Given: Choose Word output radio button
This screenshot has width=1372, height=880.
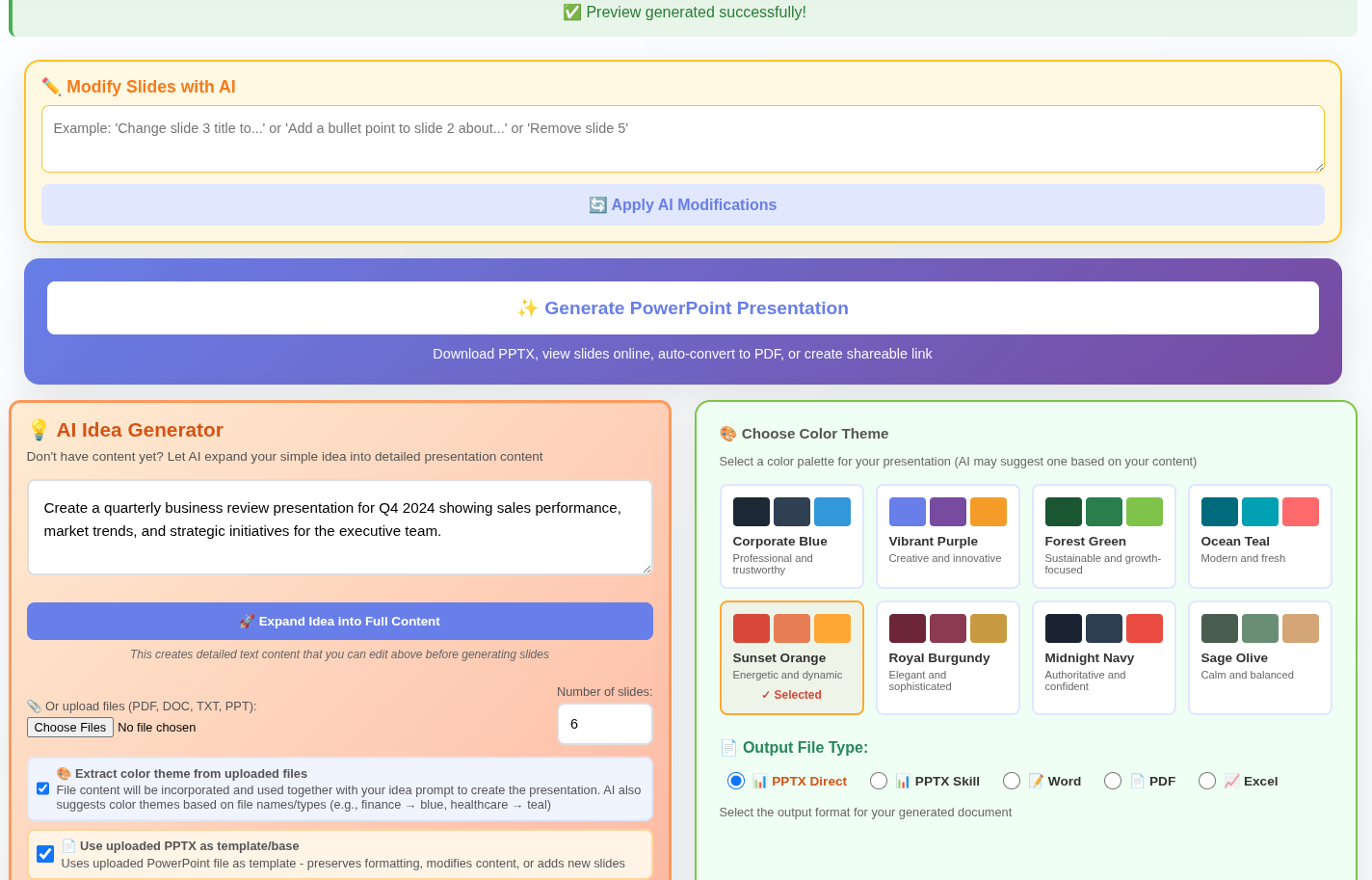Looking at the screenshot, I should (1012, 781).
